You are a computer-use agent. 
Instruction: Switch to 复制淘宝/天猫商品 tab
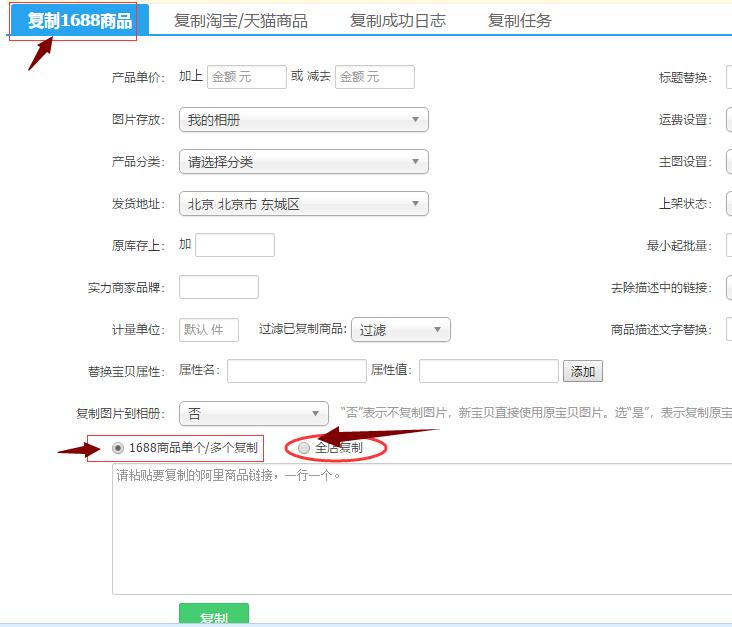pos(240,21)
